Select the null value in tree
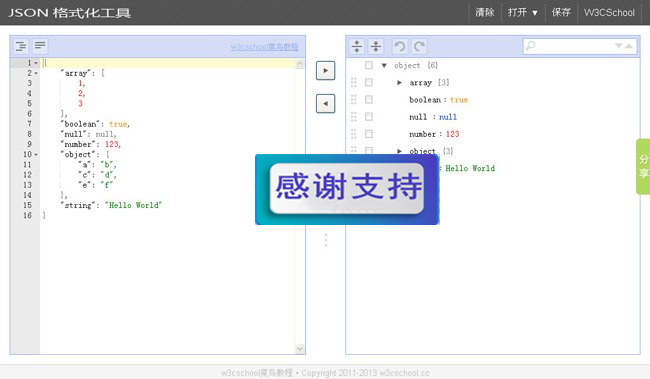 448,117
